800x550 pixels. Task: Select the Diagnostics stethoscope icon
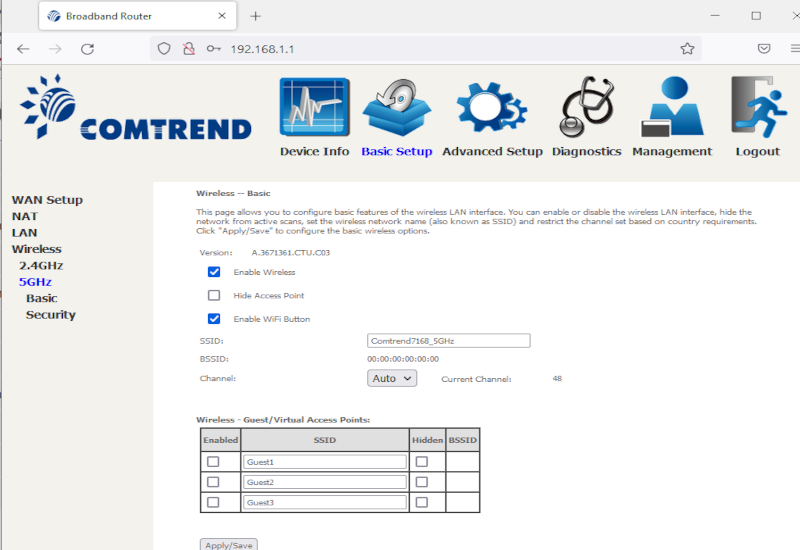click(587, 107)
